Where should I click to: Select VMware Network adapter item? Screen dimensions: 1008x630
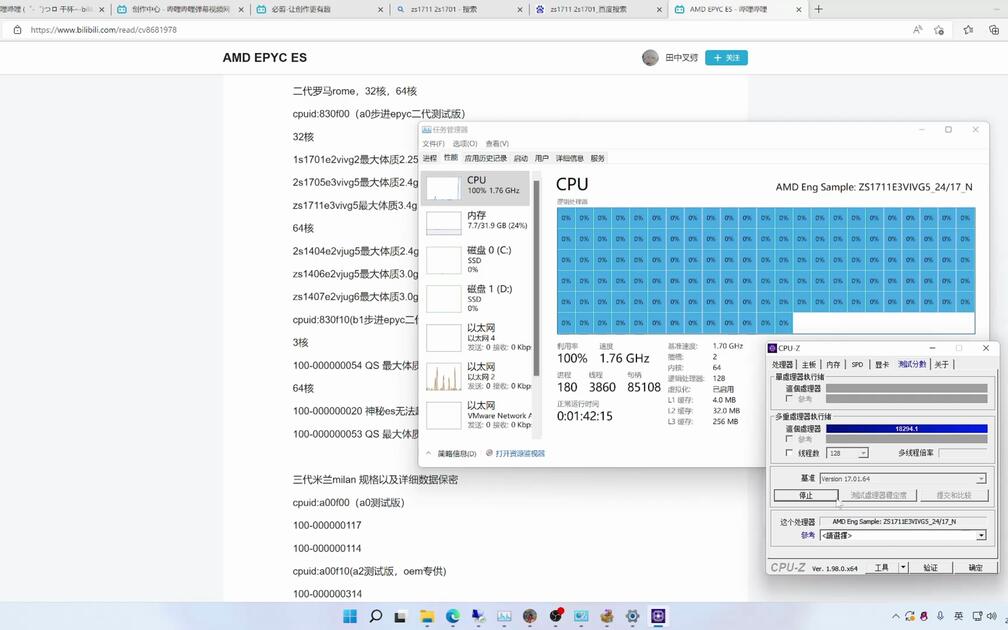pos(476,415)
